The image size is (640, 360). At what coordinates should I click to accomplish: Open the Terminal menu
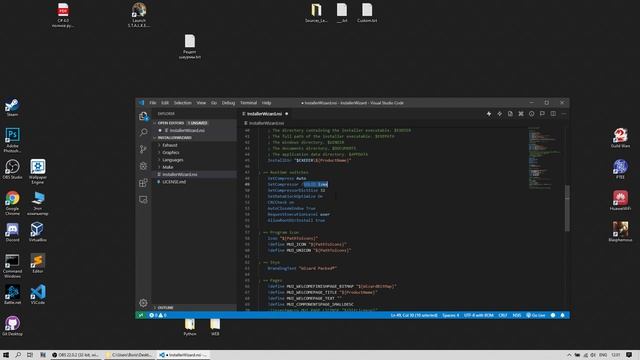pos(248,103)
